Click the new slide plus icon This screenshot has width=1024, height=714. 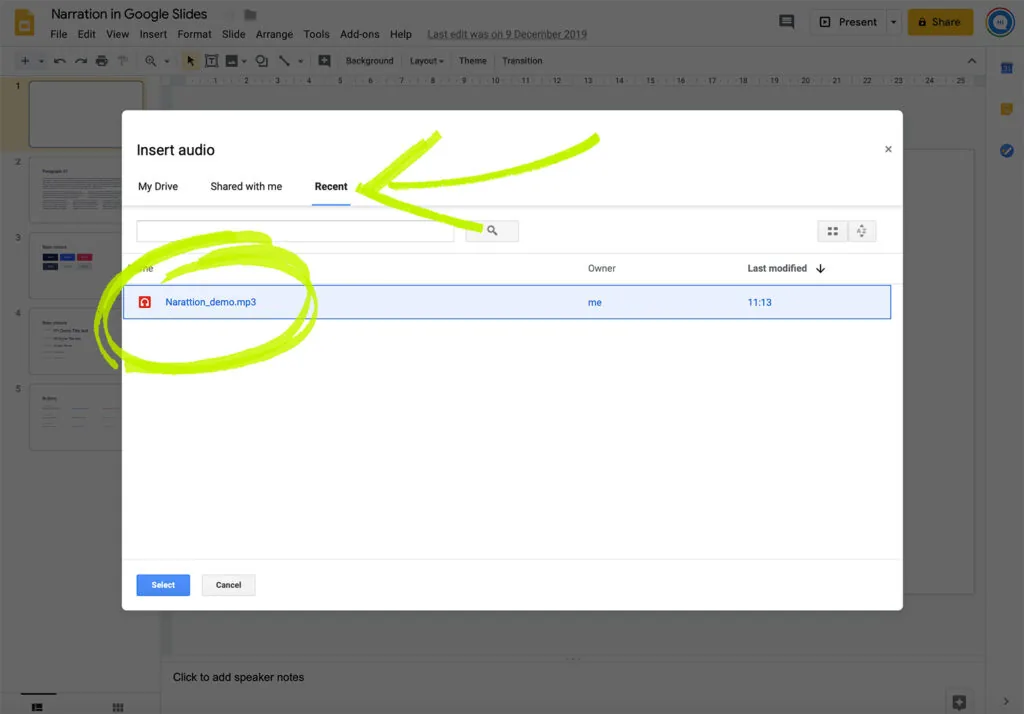[25, 61]
